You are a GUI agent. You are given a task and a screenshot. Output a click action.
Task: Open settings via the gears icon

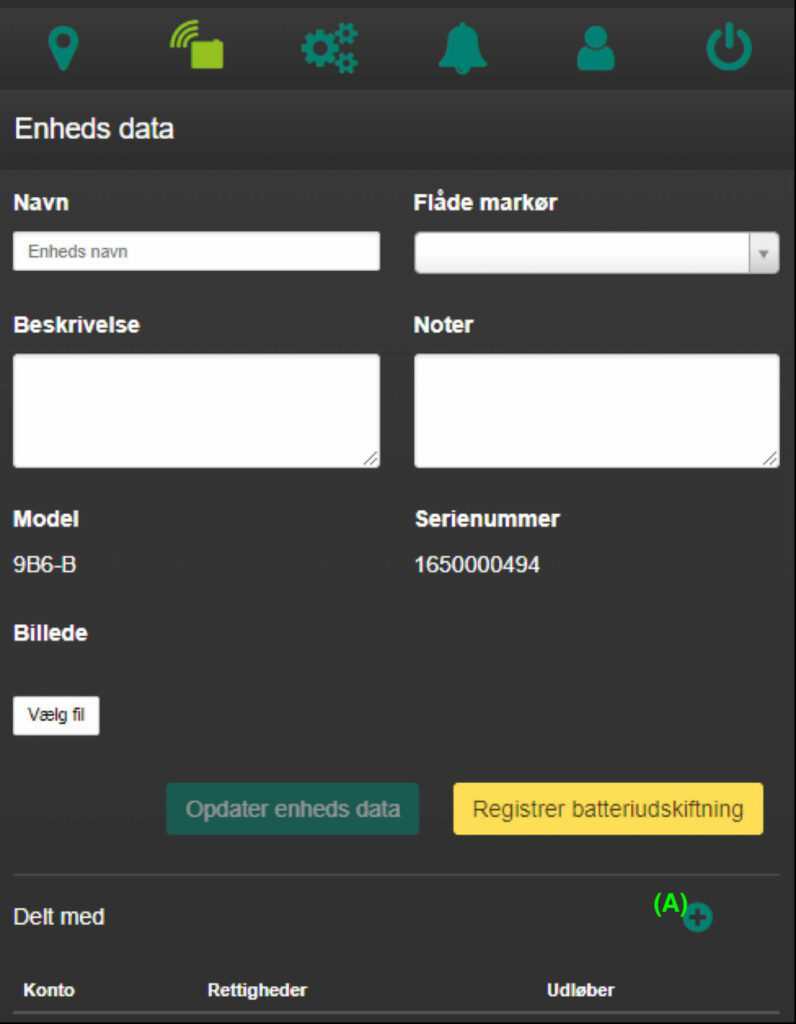coord(330,48)
